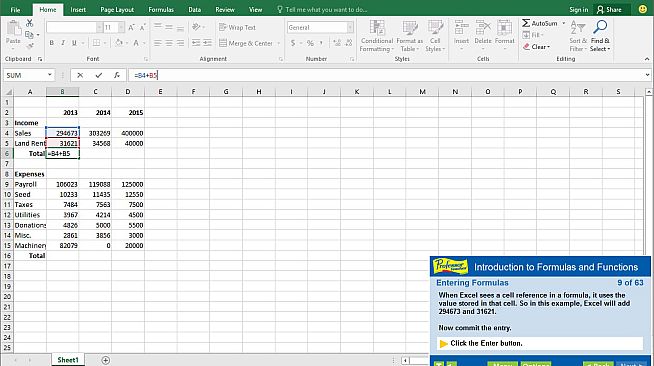Open Find & Select menu

click(600, 36)
